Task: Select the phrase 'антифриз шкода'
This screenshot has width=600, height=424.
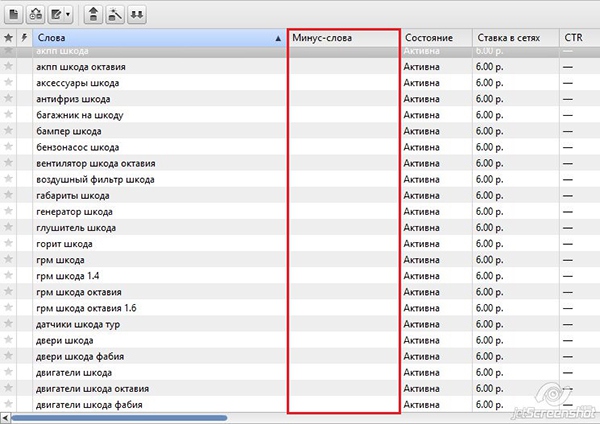Action: click(x=73, y=99)
